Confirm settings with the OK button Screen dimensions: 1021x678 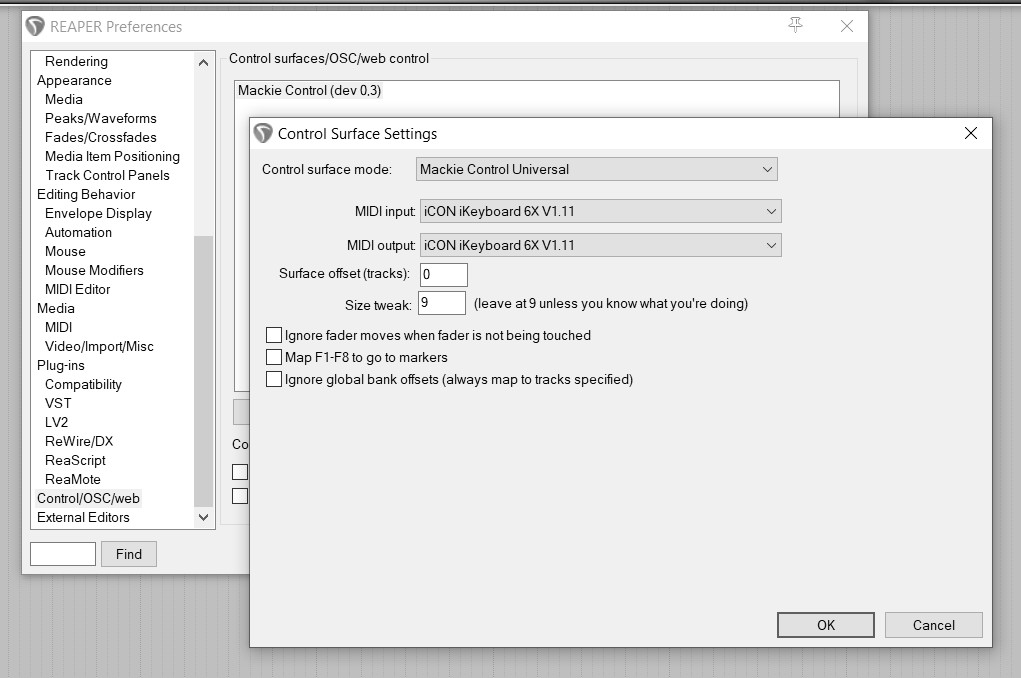[826, 625]
